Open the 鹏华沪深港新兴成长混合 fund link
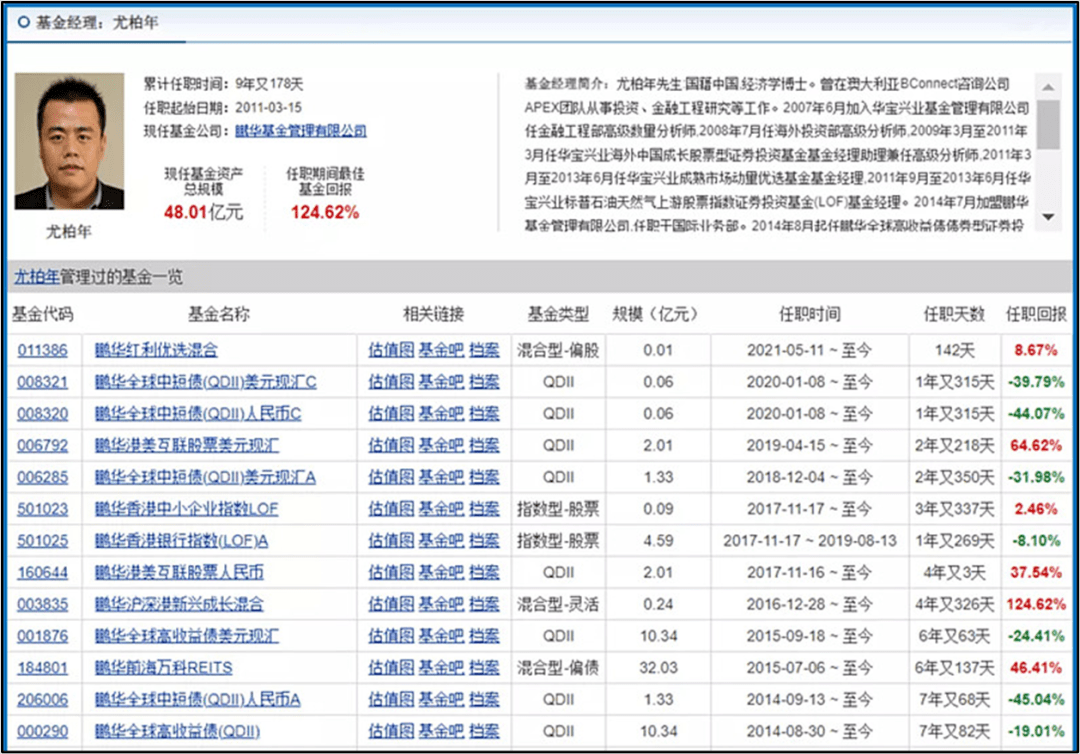Screen dimensions: 1080x754 coord(179,604)
